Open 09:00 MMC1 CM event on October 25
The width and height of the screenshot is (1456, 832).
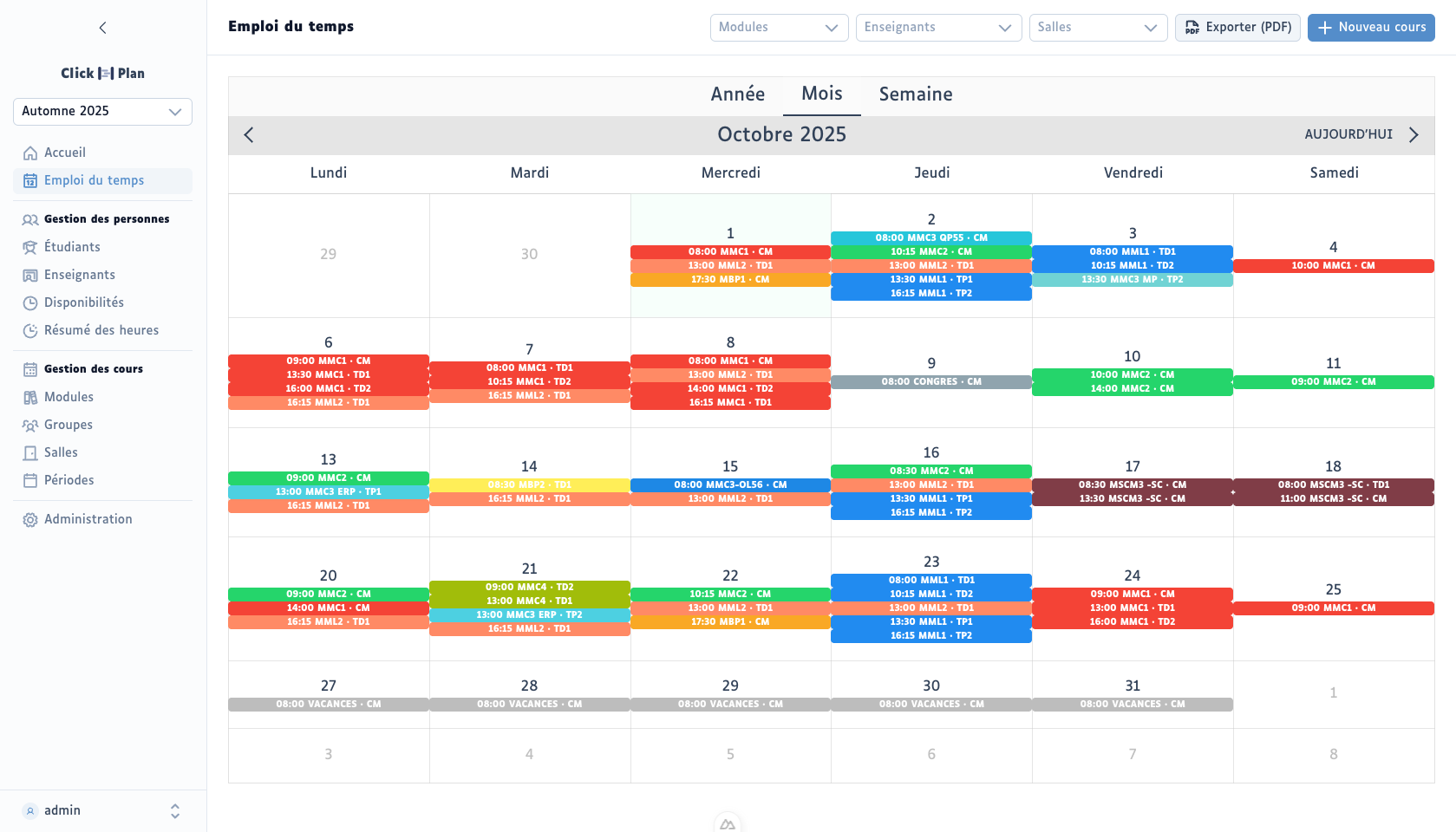click(1334, 608)
